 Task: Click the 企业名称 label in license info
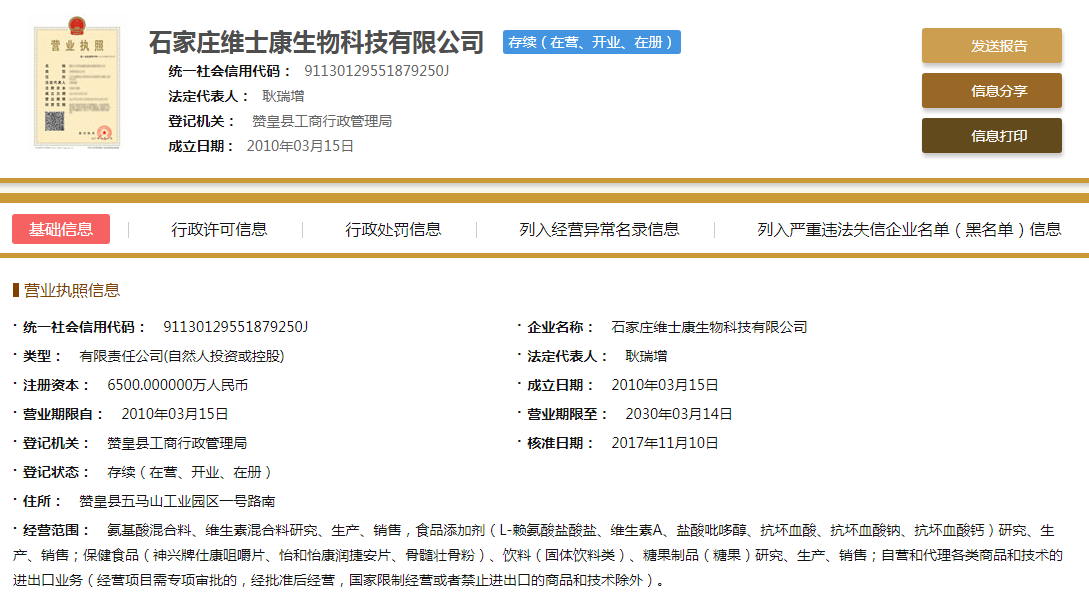coord(561,327)
